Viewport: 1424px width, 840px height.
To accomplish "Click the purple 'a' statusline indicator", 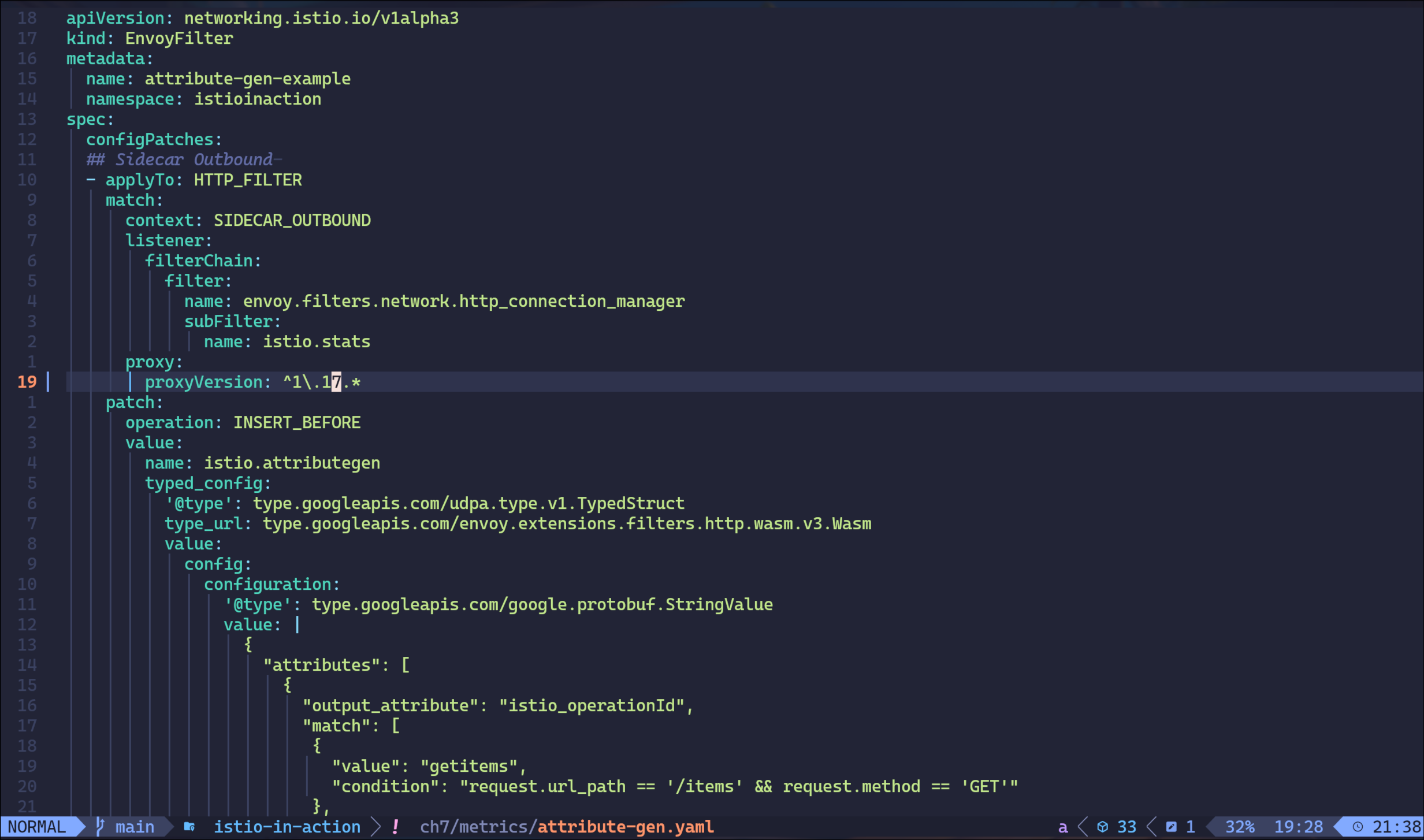I will point(1063,827).
